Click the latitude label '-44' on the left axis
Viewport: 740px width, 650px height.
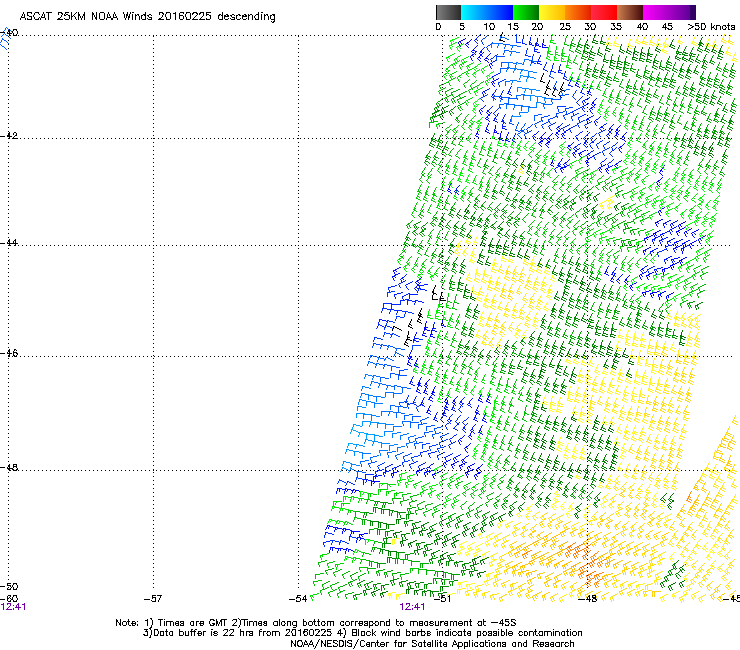point(9,243)
